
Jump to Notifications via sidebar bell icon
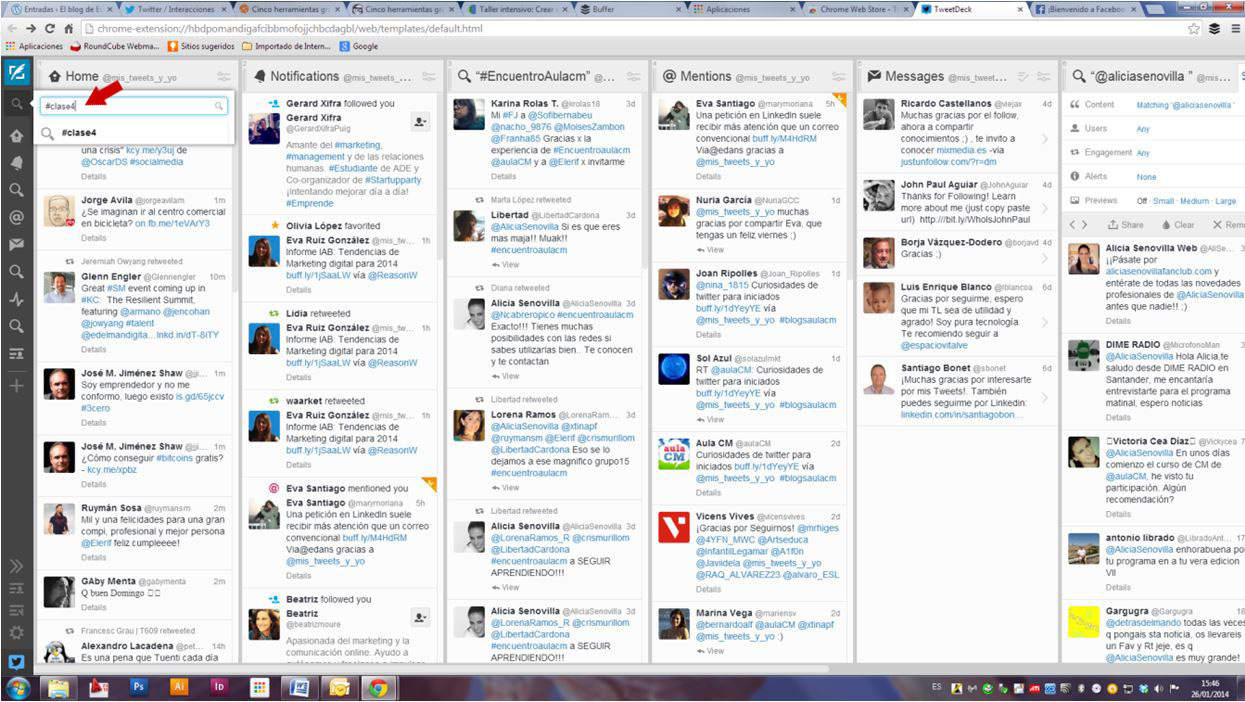pyautogui.click(x=16, y=163)
